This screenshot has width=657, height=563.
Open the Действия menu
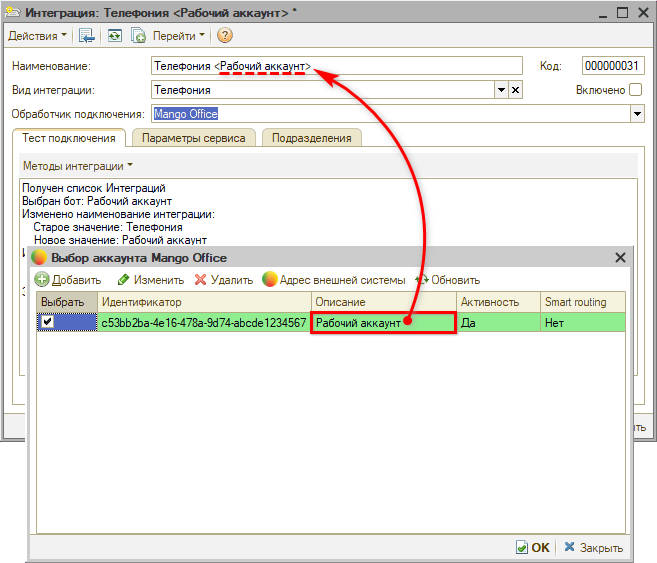[x=38, y=36]
